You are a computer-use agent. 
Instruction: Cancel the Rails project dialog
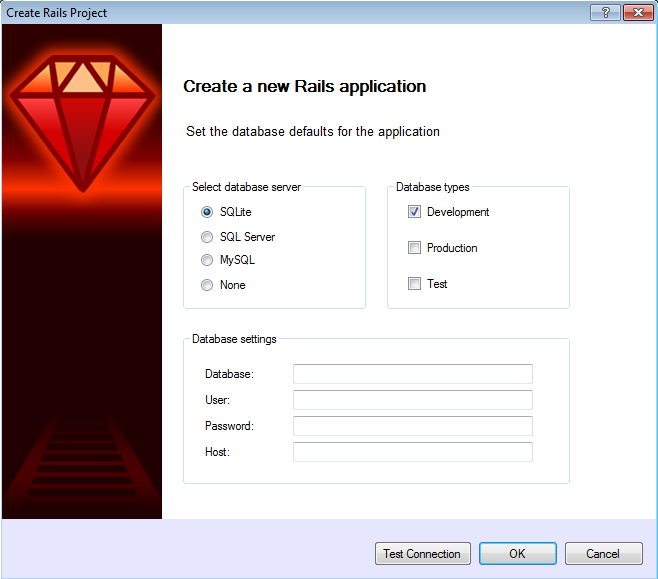pos(603,553)
